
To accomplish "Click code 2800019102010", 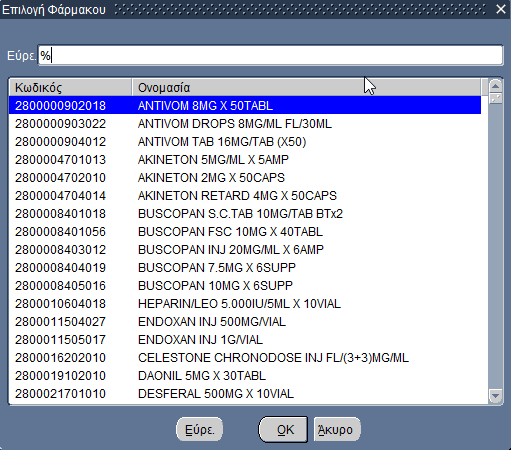I will (x=60, y=376).
